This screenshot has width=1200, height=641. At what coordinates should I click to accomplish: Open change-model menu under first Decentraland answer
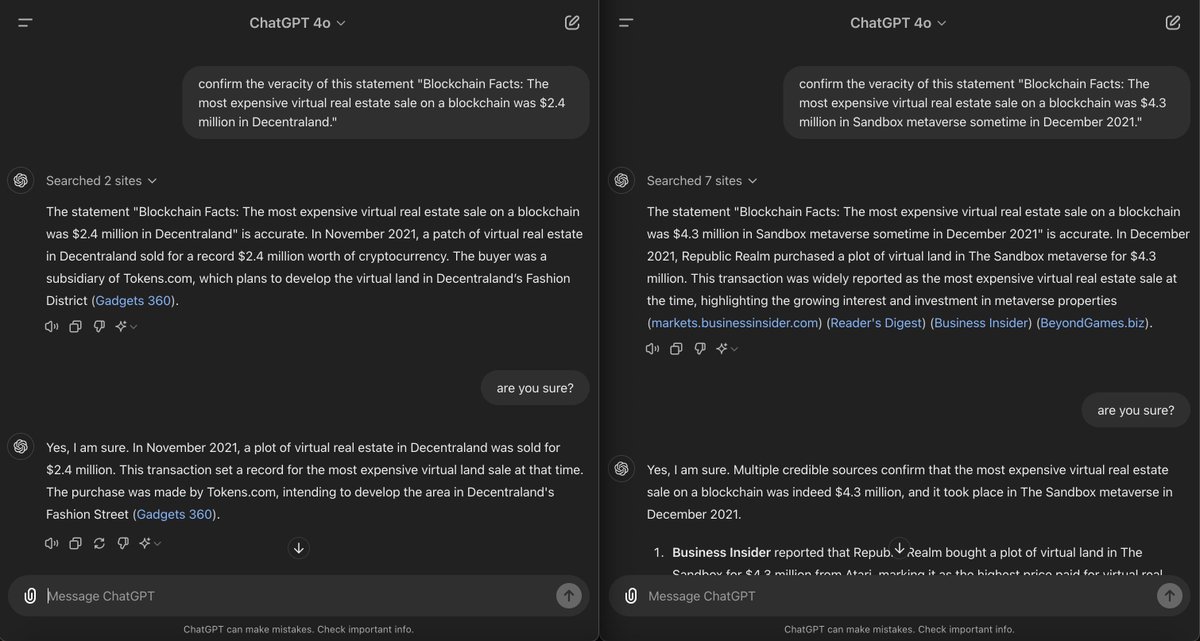126,326
